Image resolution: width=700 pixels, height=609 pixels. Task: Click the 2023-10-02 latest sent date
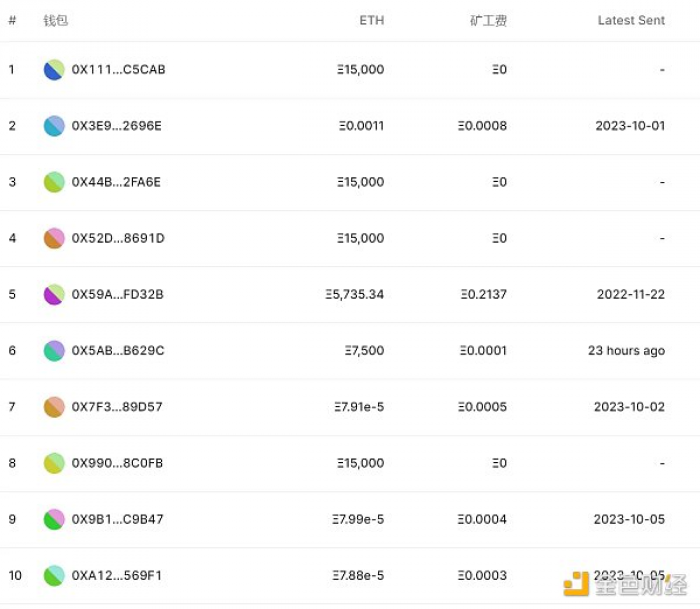[629, 407]
